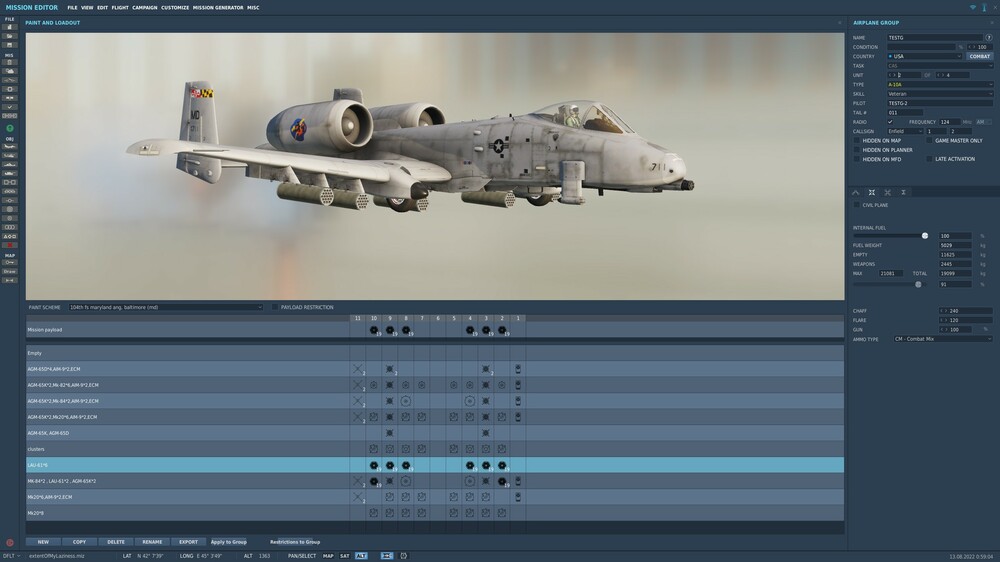Check HIDDEN ON MFD

tap(857, 159)
